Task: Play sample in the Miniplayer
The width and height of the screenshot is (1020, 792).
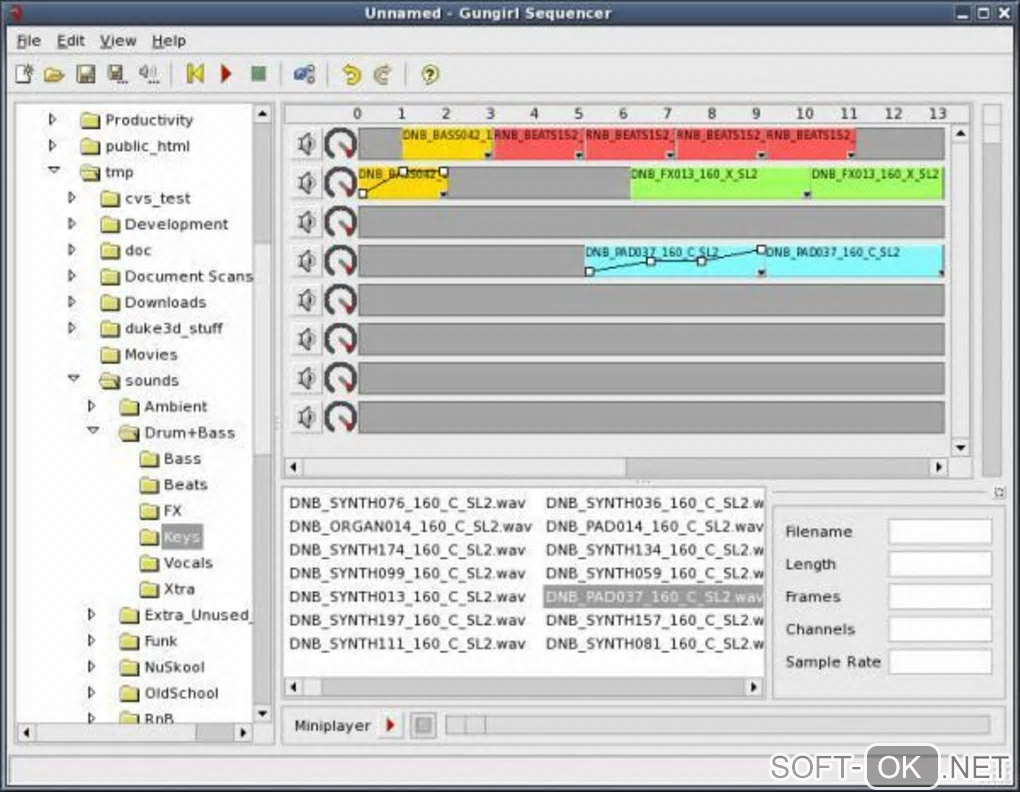Action: coord(390,725)
